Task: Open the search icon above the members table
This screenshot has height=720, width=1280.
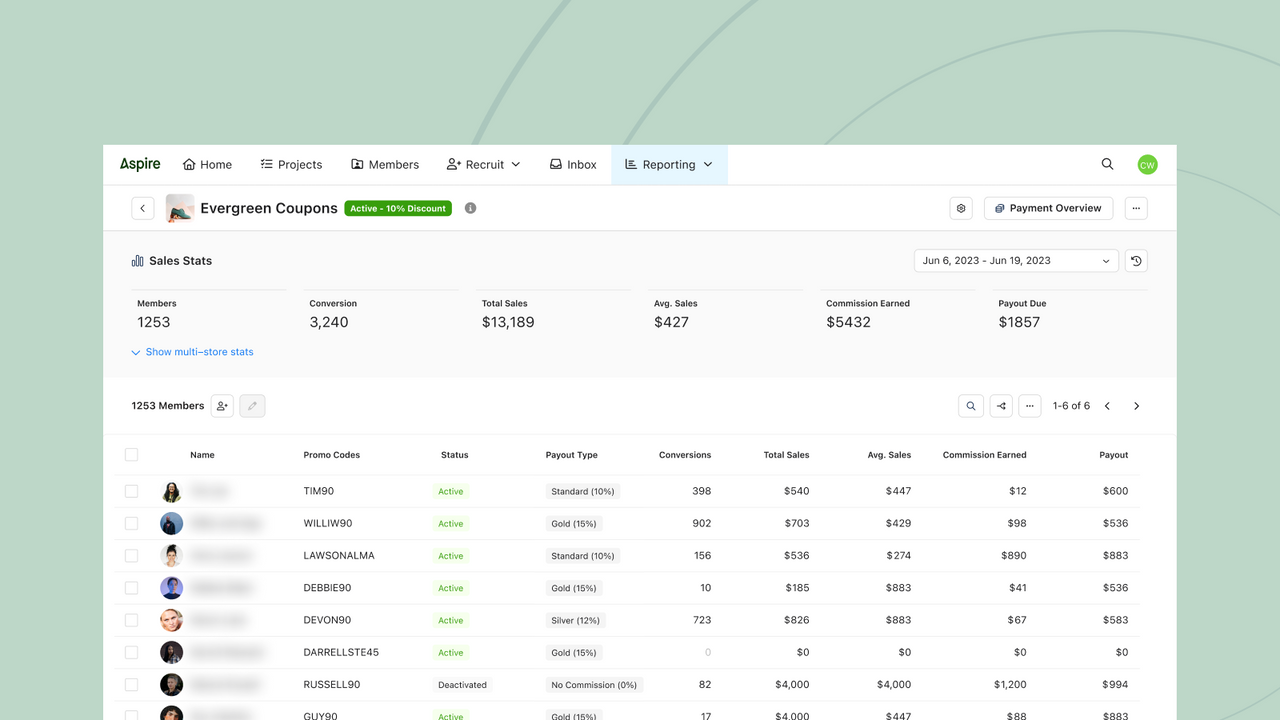Action: tap(970, 406)
